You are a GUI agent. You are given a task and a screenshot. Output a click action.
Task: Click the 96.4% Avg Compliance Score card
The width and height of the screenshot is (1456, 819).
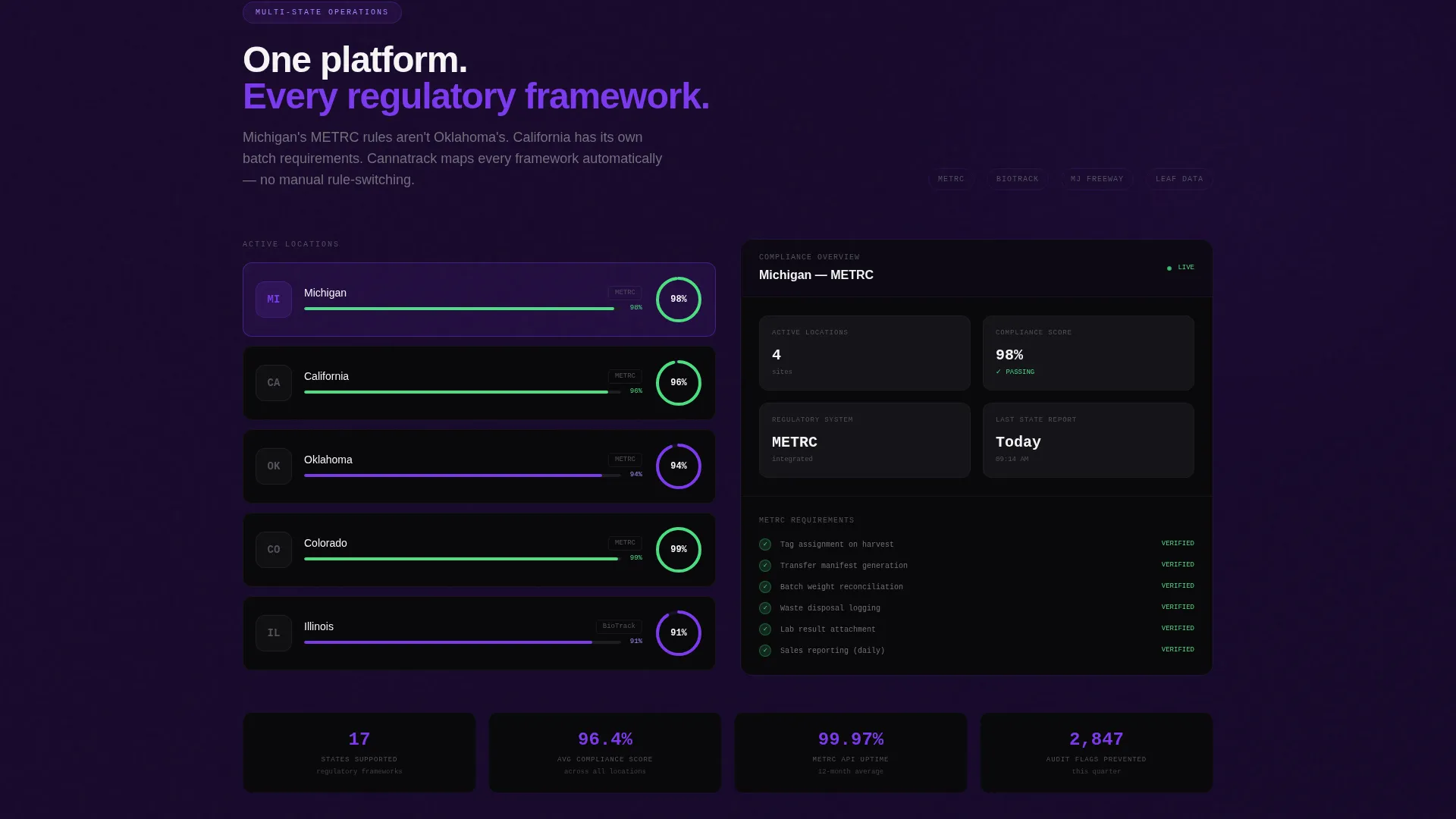point(605,752)
